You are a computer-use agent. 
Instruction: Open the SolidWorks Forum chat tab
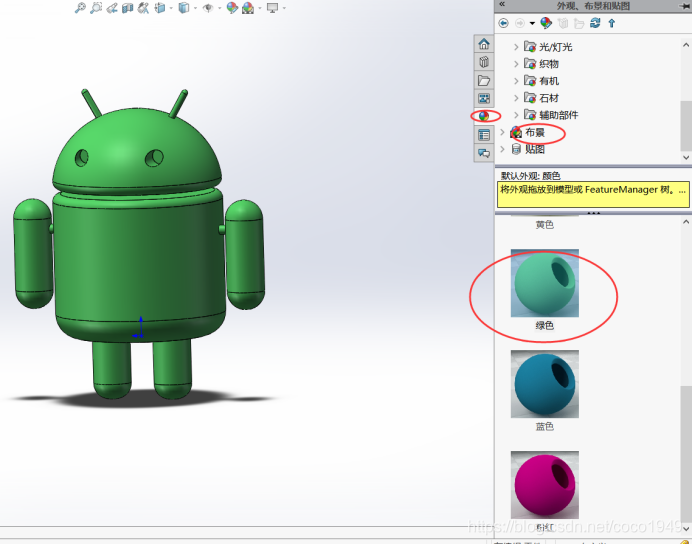[484, 153]
